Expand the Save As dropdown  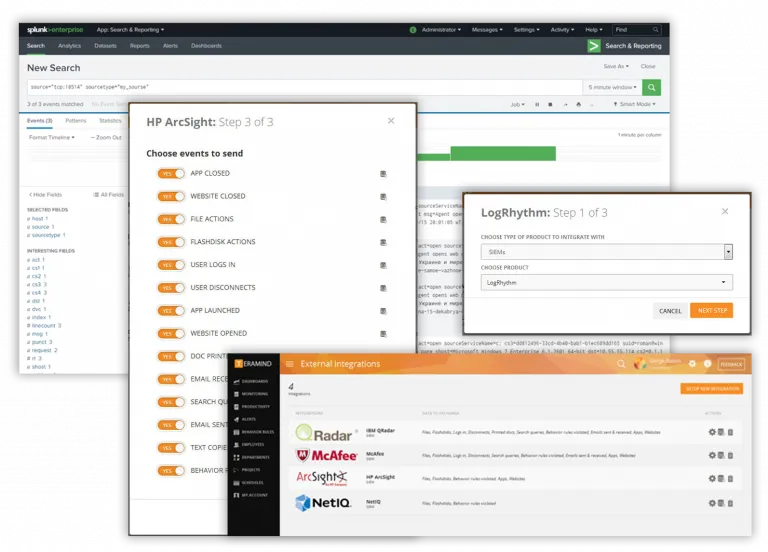pos(616,66)
